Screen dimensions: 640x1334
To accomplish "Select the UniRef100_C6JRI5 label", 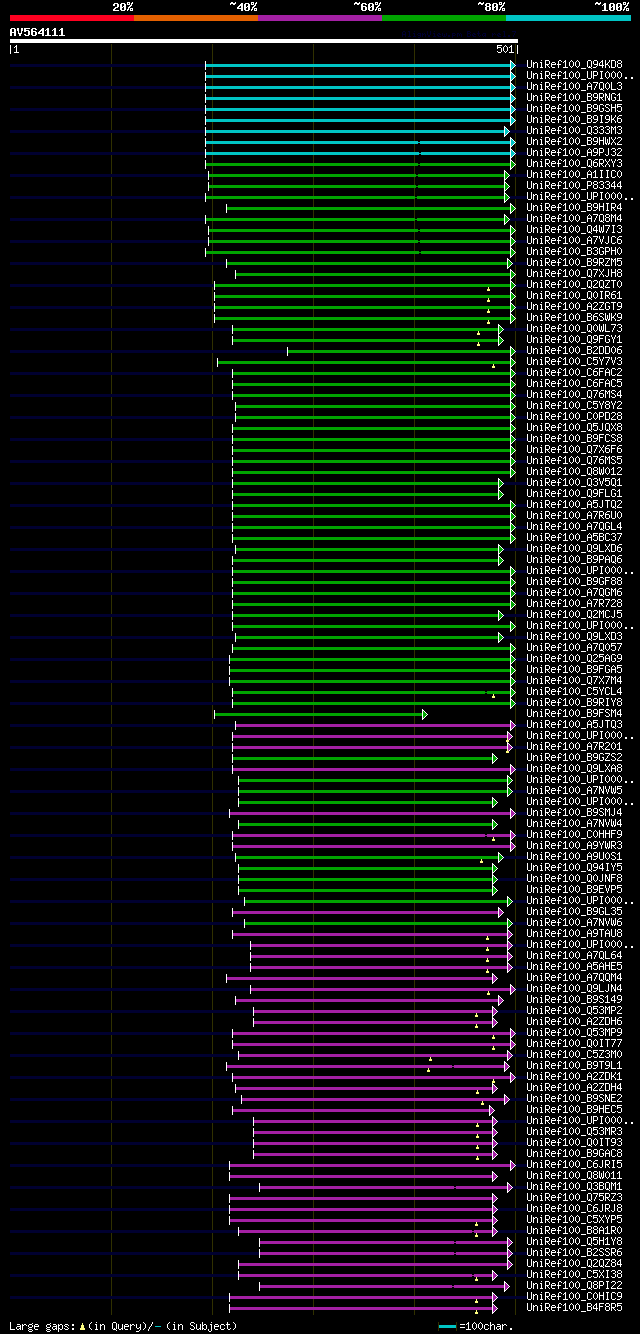I will [x=574, y=1164].
